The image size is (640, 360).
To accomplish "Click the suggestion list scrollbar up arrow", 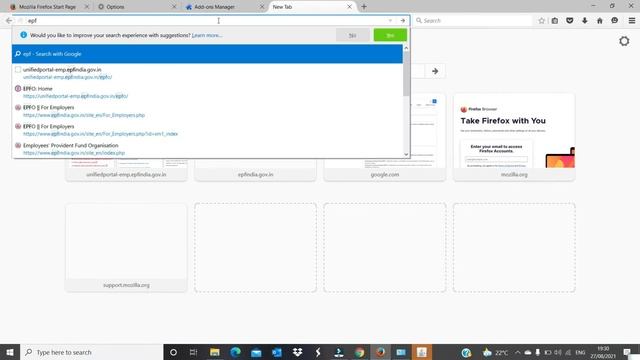I will (x=406, y=48).
